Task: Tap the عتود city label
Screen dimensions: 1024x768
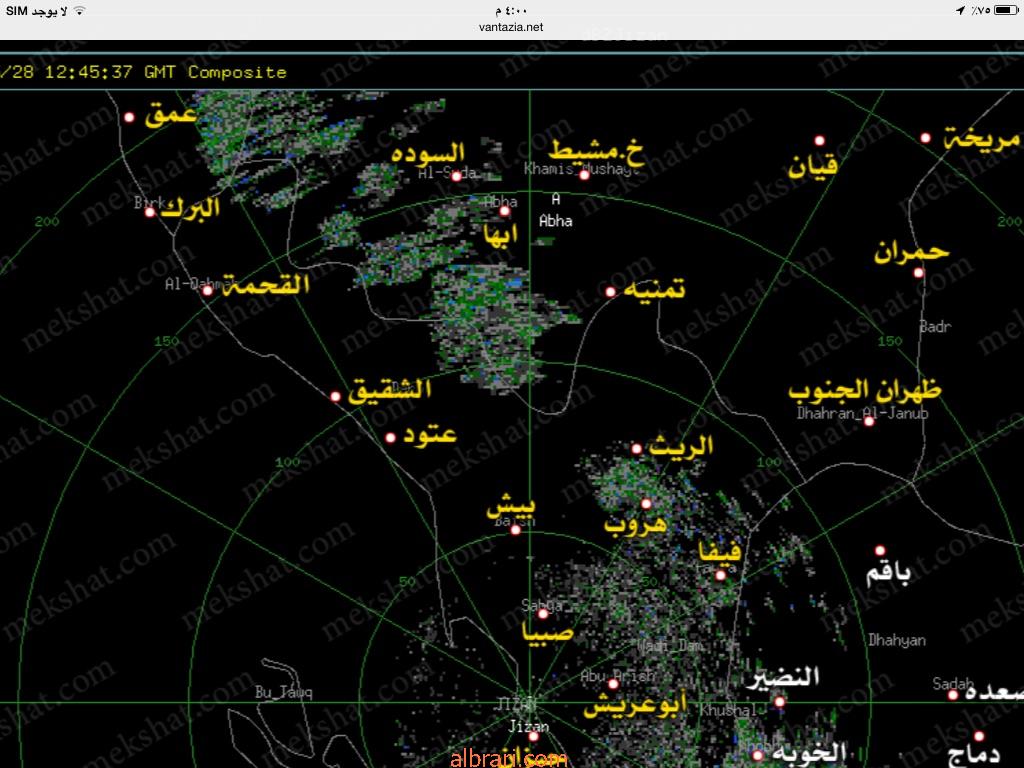Action: click(430, 434)
